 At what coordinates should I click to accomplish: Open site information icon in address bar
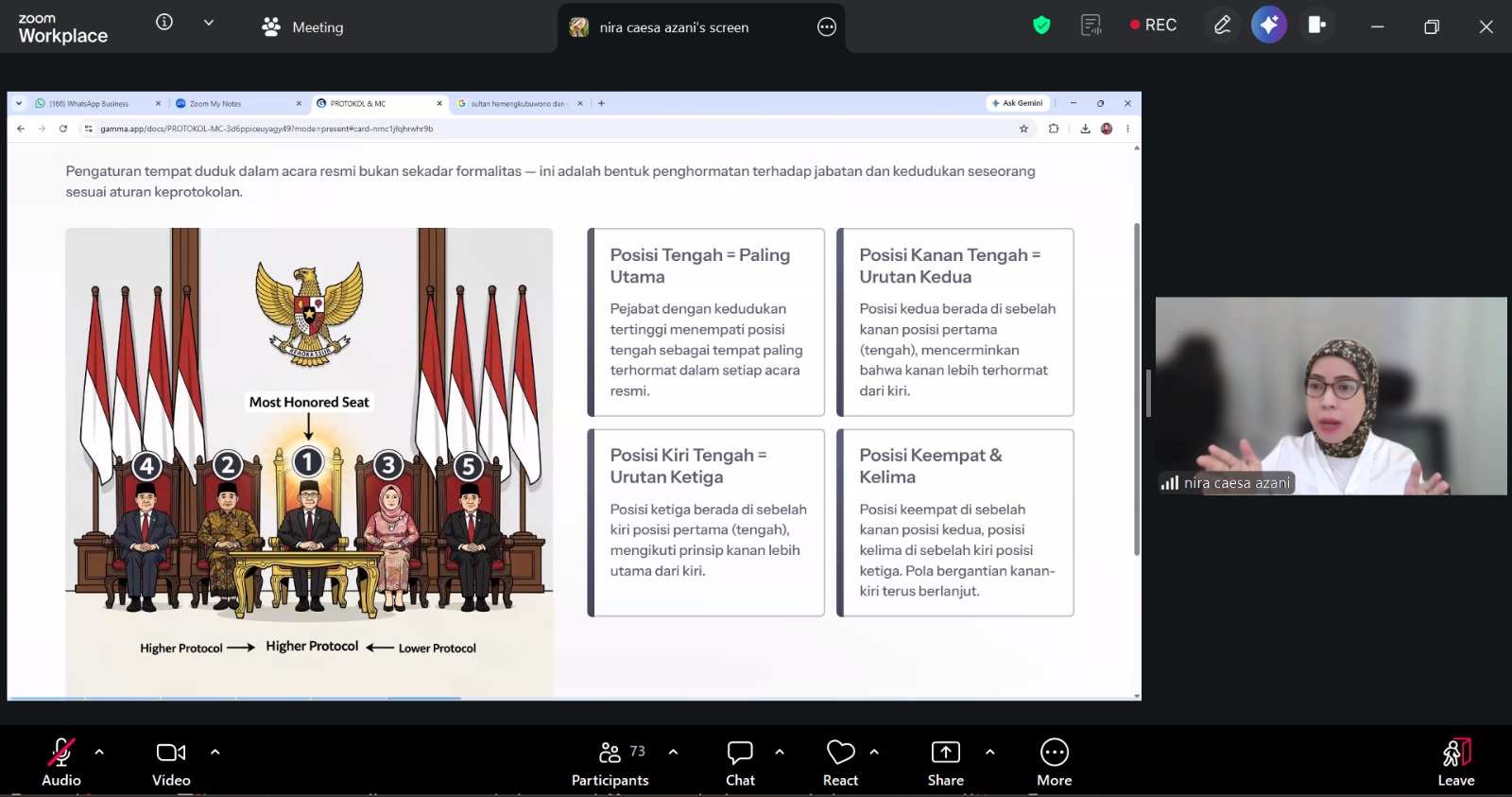pyautogui.click(x=89, y=129)
